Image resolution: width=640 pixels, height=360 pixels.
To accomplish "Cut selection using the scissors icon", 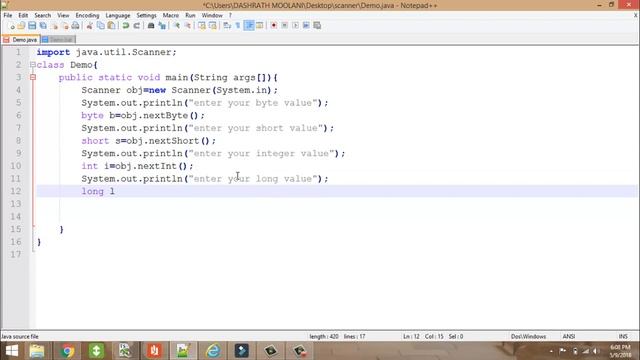I will 89,26.
